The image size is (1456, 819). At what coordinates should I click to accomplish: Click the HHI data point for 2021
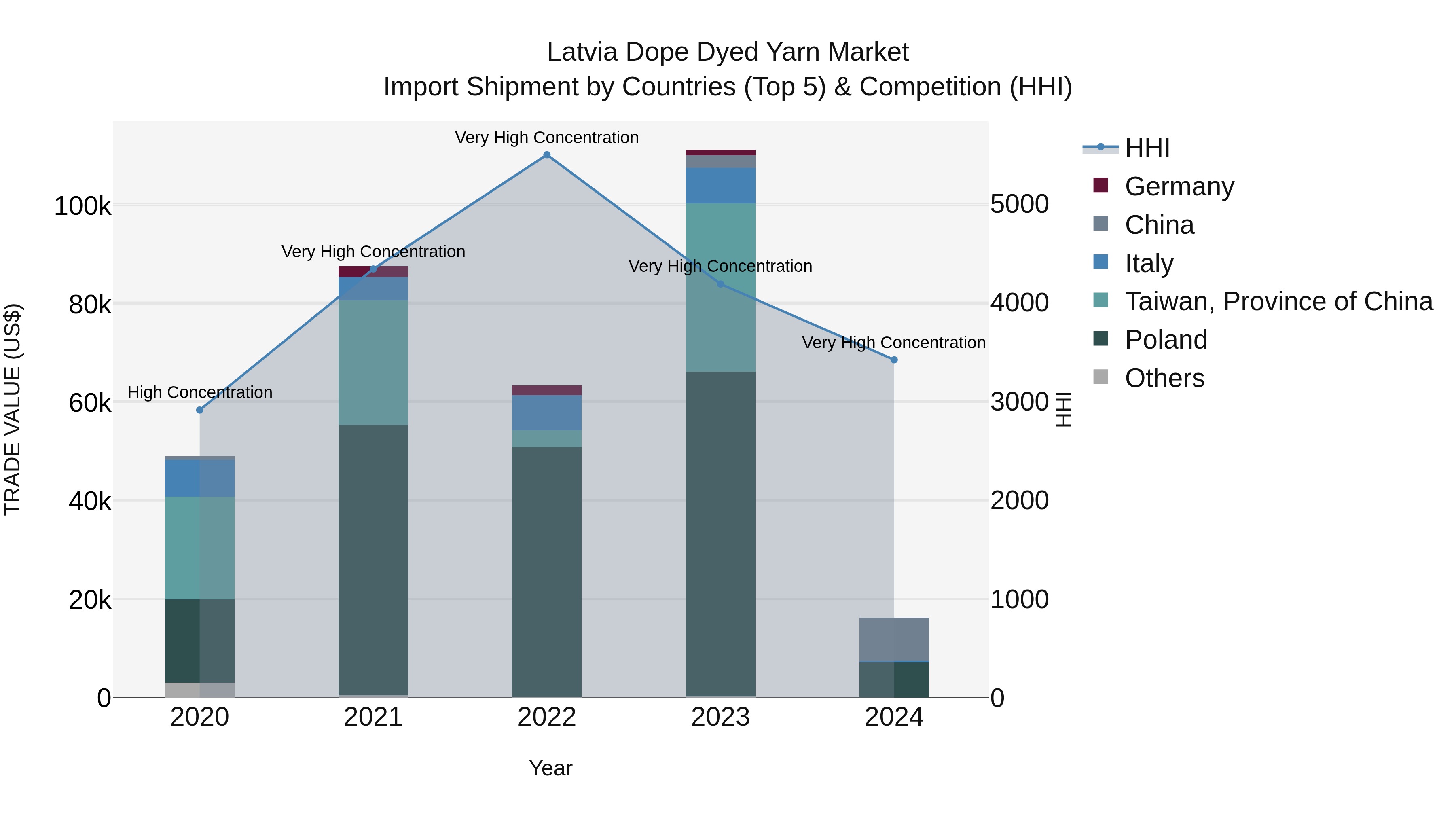point(373,269)
